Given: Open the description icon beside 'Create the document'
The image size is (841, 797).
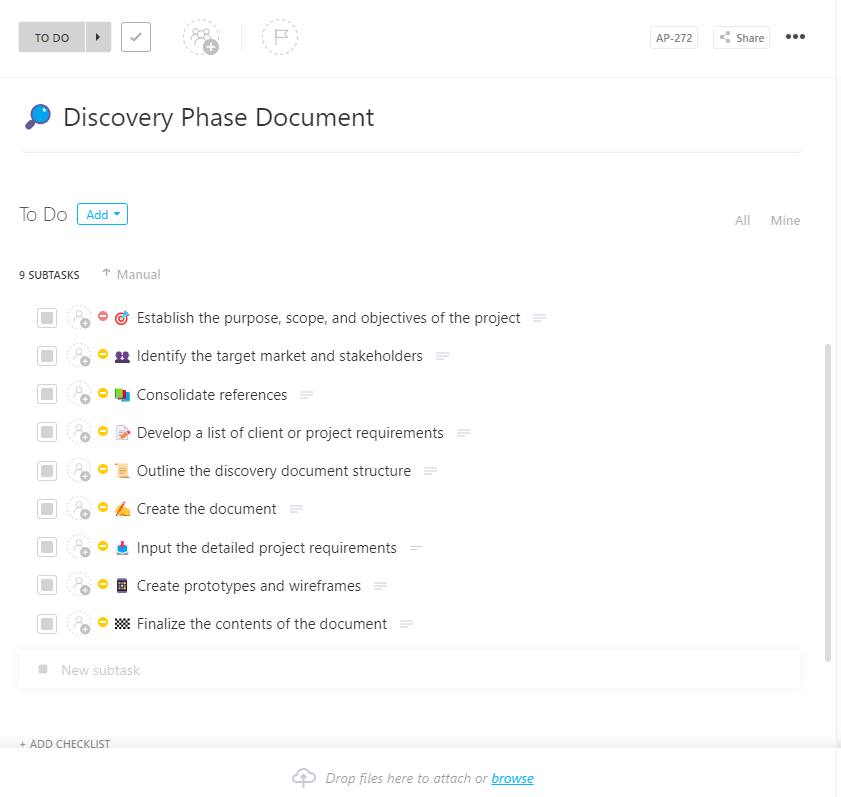Looking at the screenshot, I should (295, 509).
